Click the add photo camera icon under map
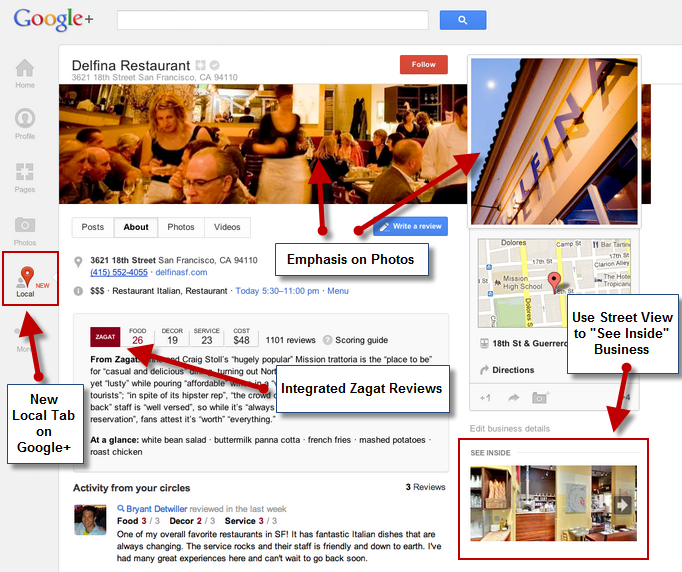The height and width of the screenshot is (572, 682). (540, 398)
